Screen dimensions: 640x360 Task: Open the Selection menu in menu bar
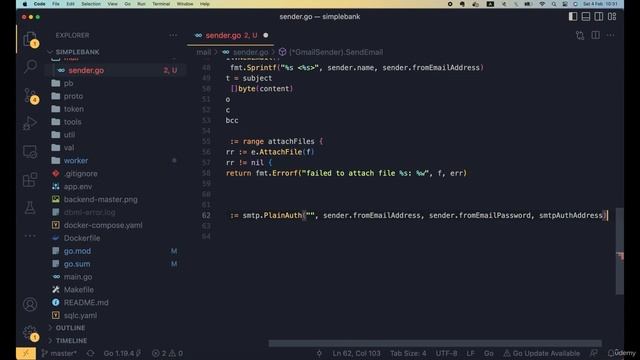91,4
